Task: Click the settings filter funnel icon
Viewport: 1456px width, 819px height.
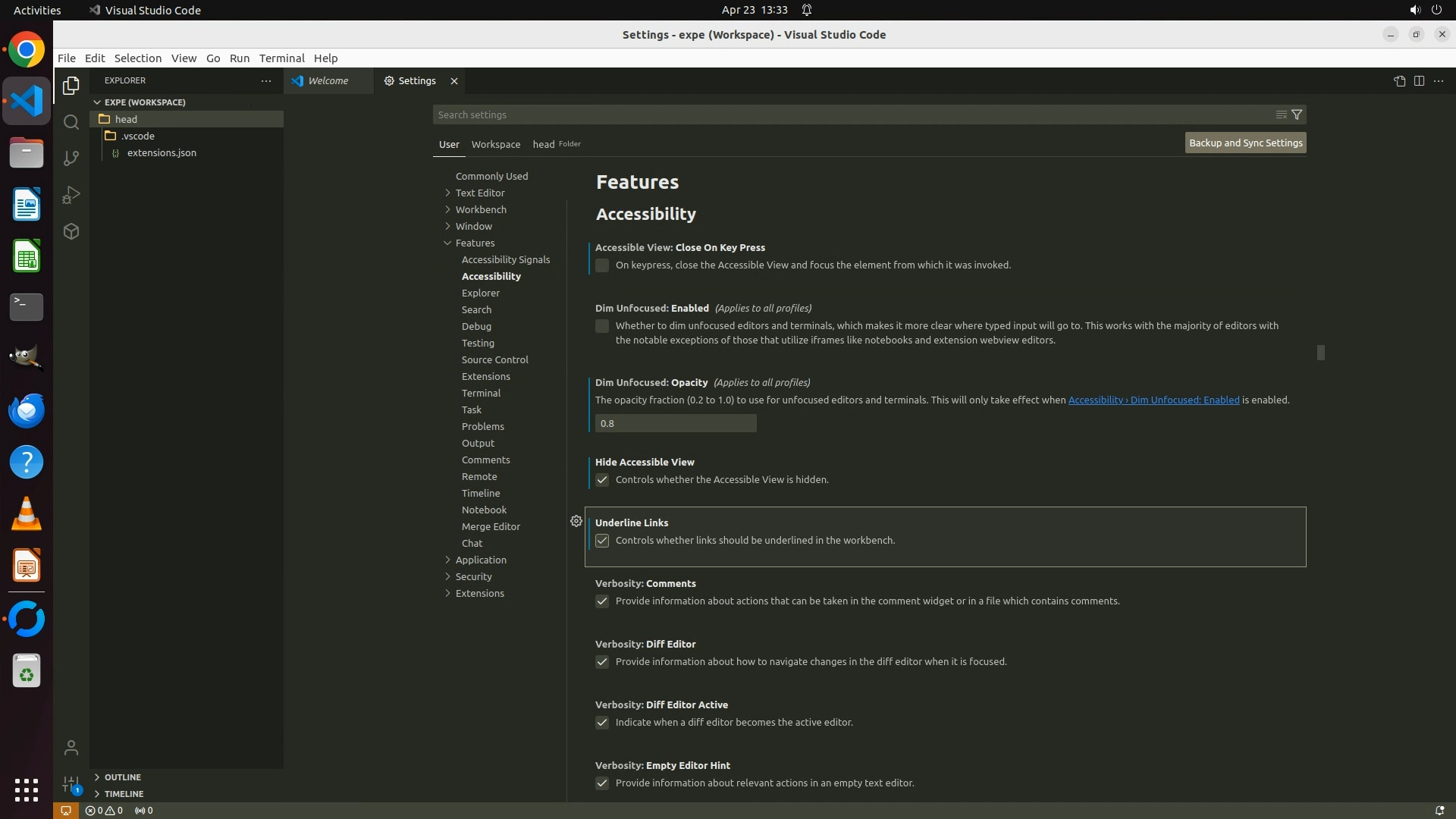Action: pyautogui.click(x=1297, y=115)
